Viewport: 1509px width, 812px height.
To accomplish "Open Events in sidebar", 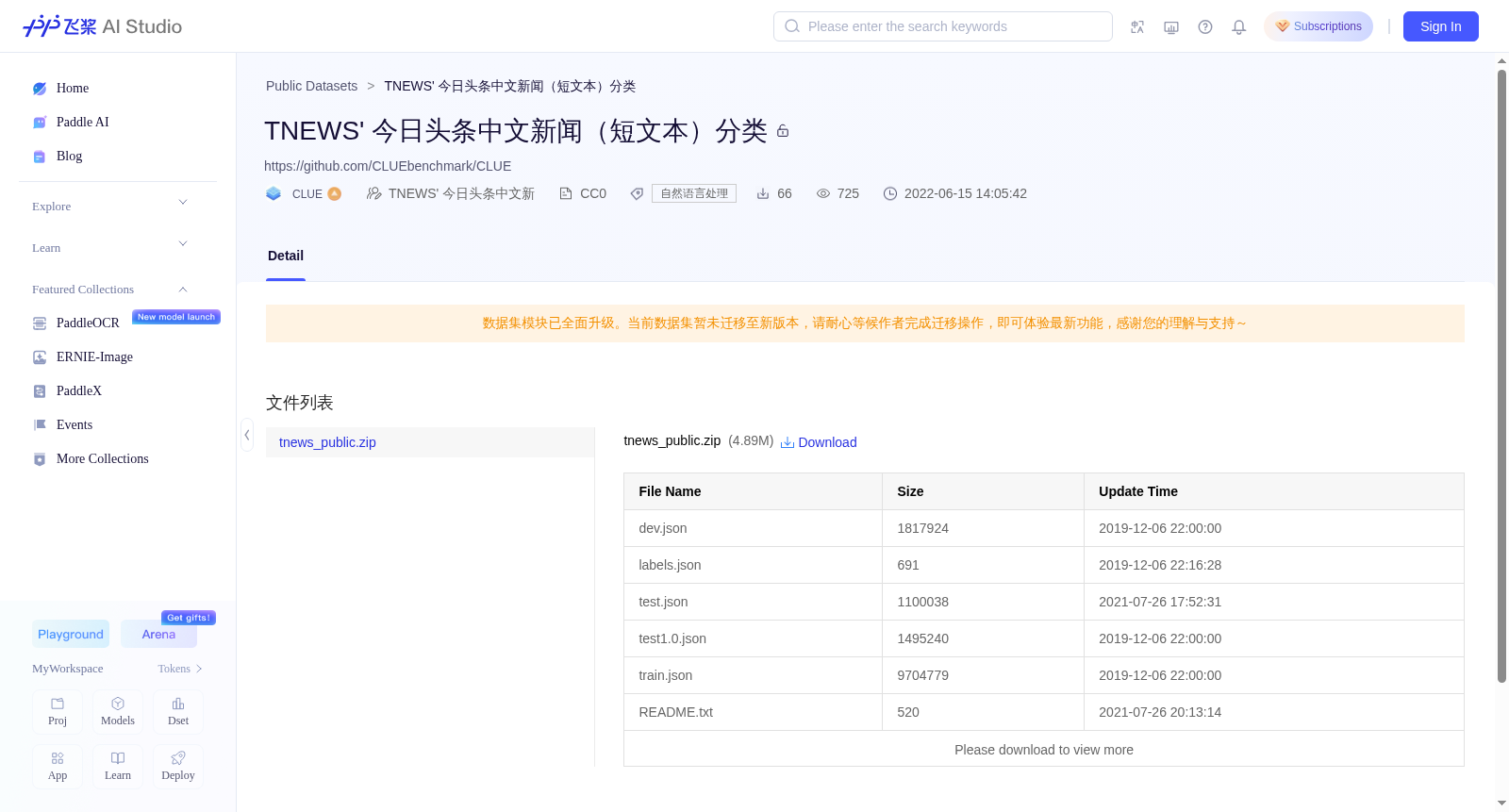I will click(75, 424).
